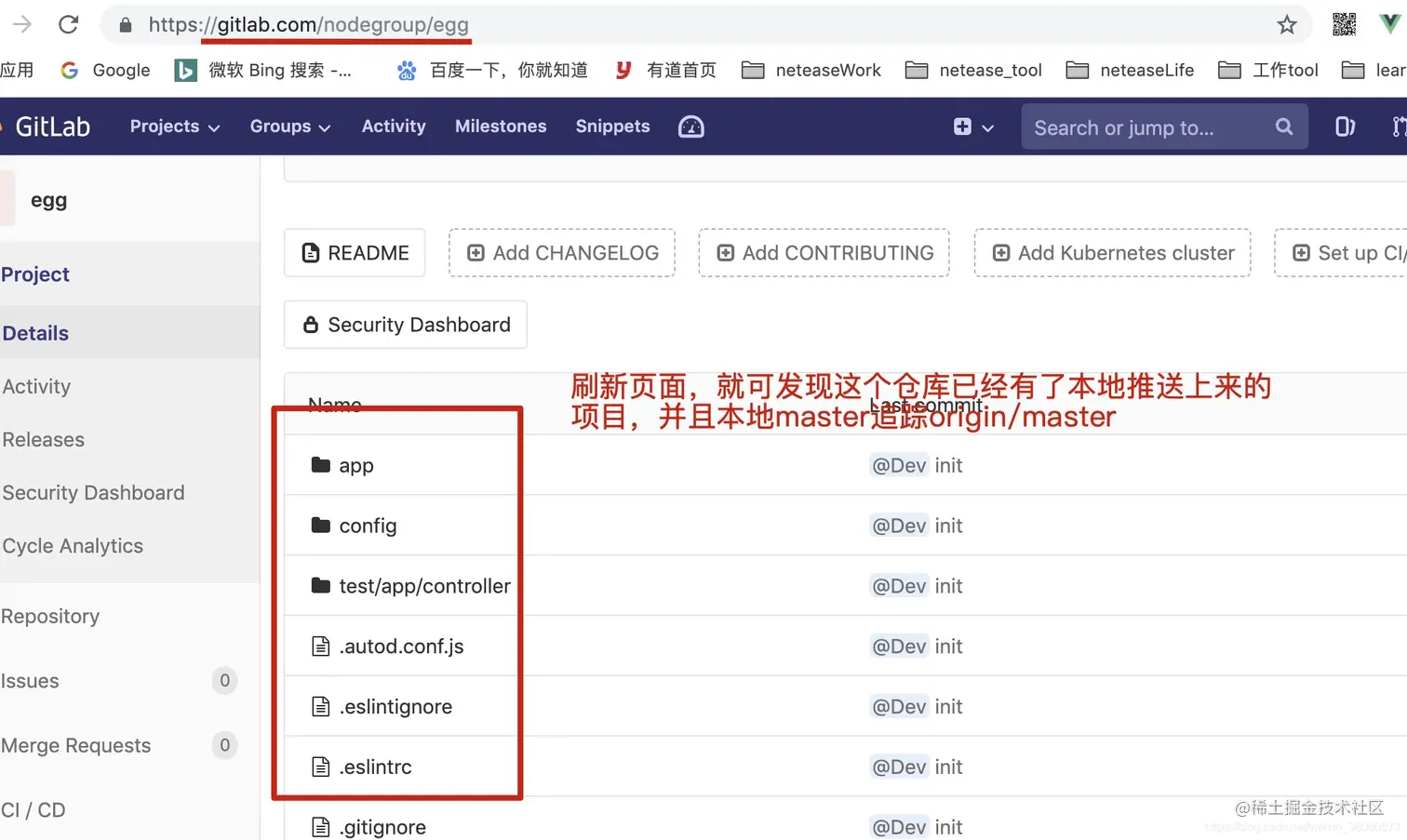Open CI / CD in the sidebar
Image resolution: width=1407 pixels, height=840 pixels.
tap(33, 809)
